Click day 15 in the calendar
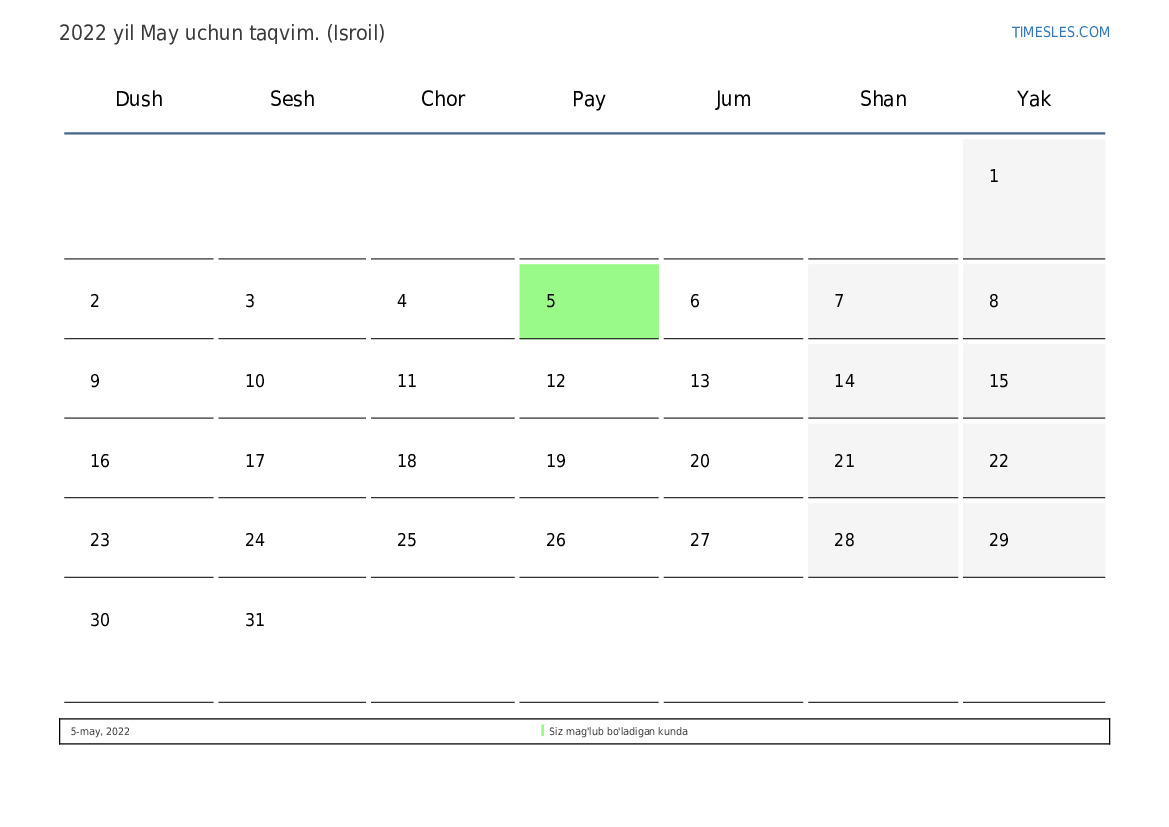This screenshot has width=1169, height=827. (1034, 381)
